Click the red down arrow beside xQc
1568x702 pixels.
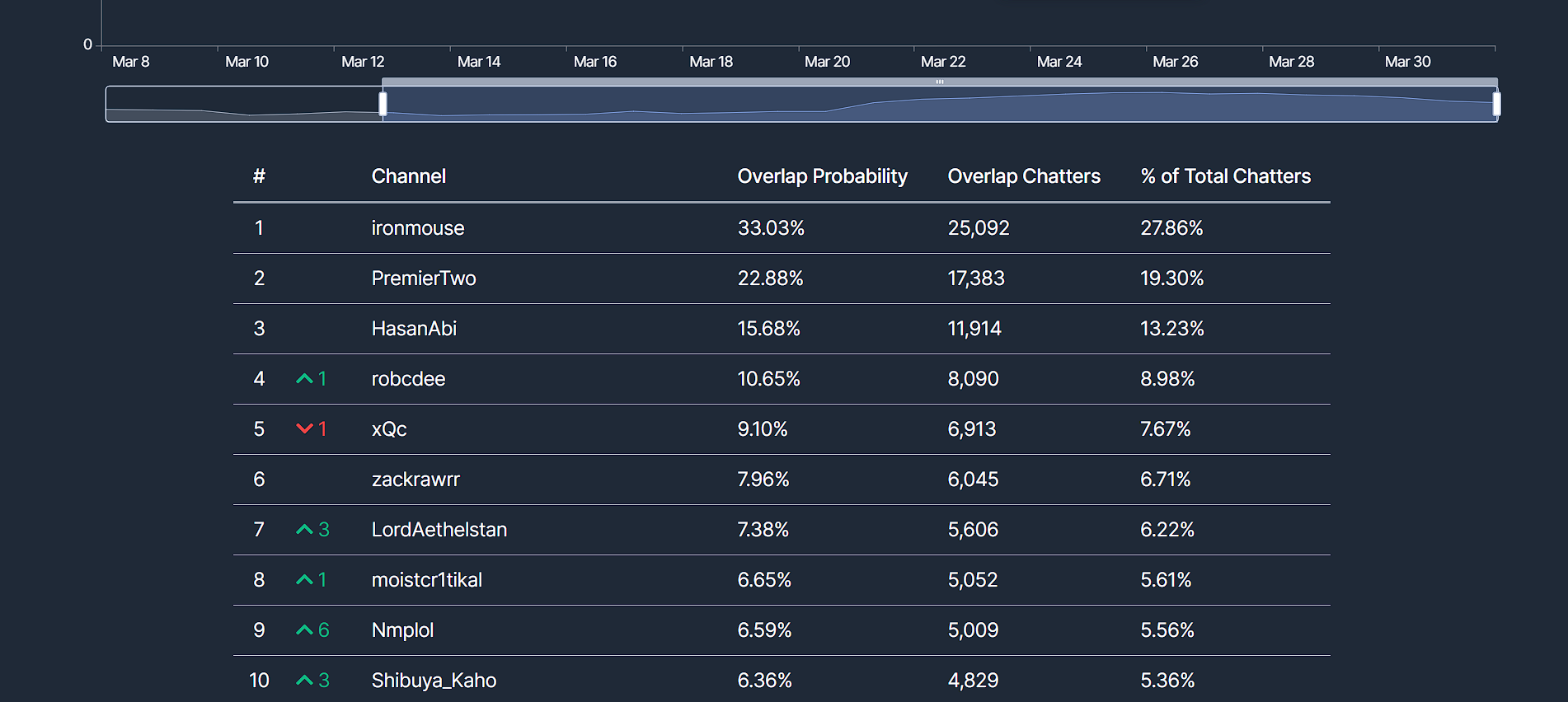point(304,429)
